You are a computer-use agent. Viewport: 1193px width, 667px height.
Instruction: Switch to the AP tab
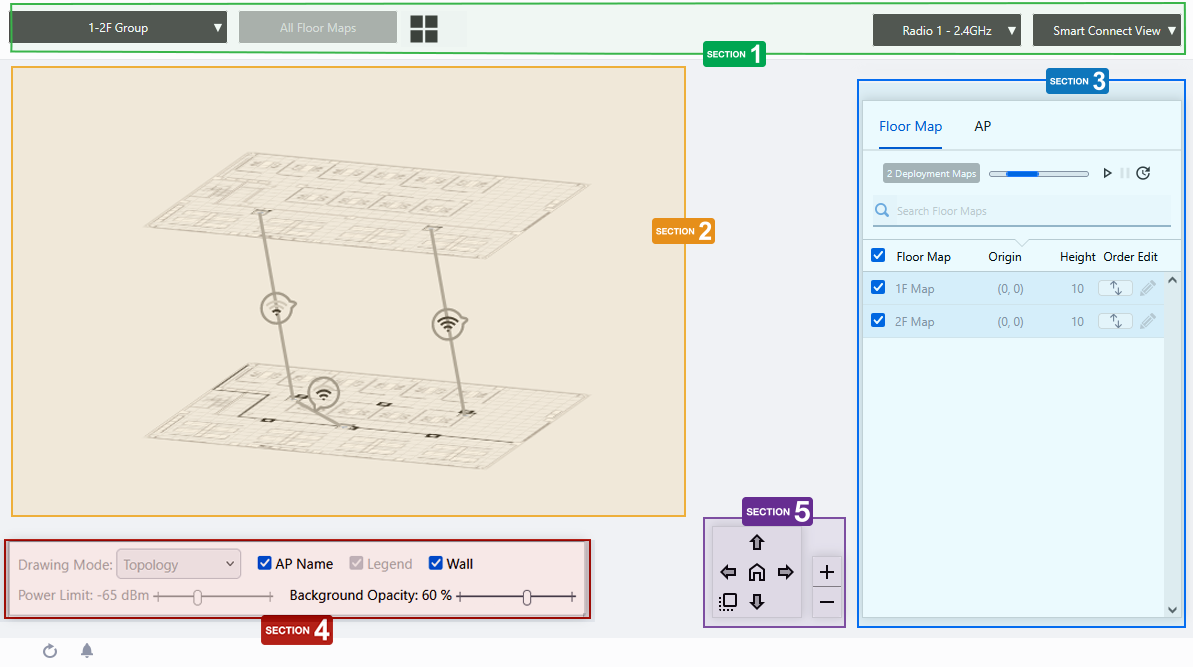pos(982,126)
